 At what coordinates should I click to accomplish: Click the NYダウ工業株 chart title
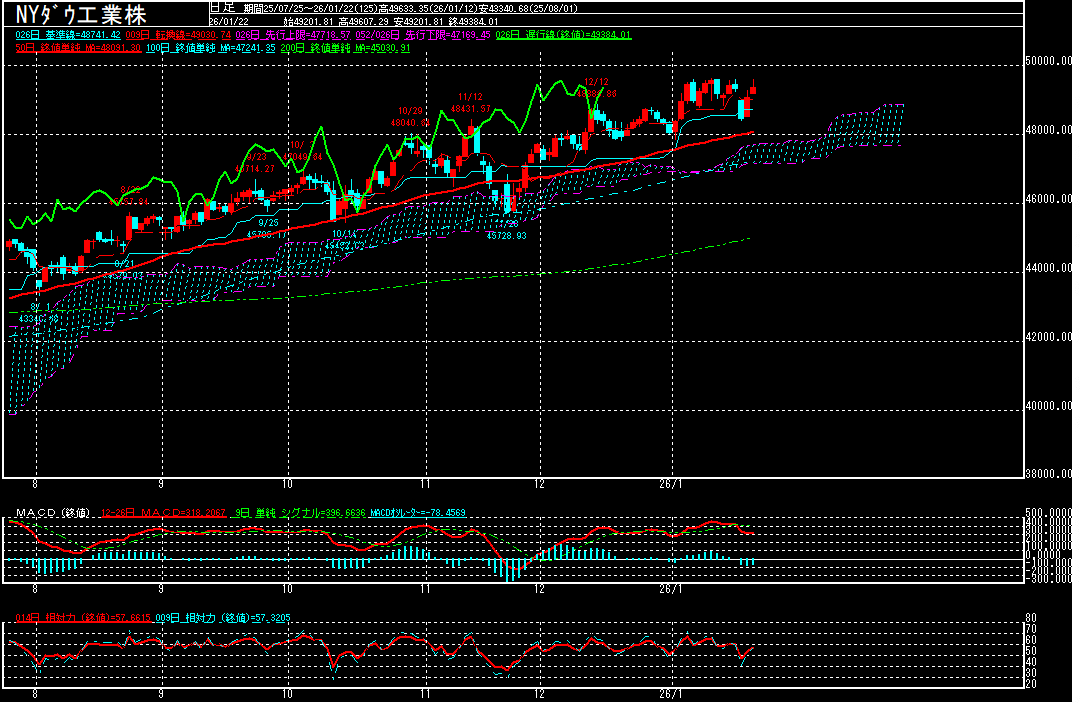click(82, 14)
